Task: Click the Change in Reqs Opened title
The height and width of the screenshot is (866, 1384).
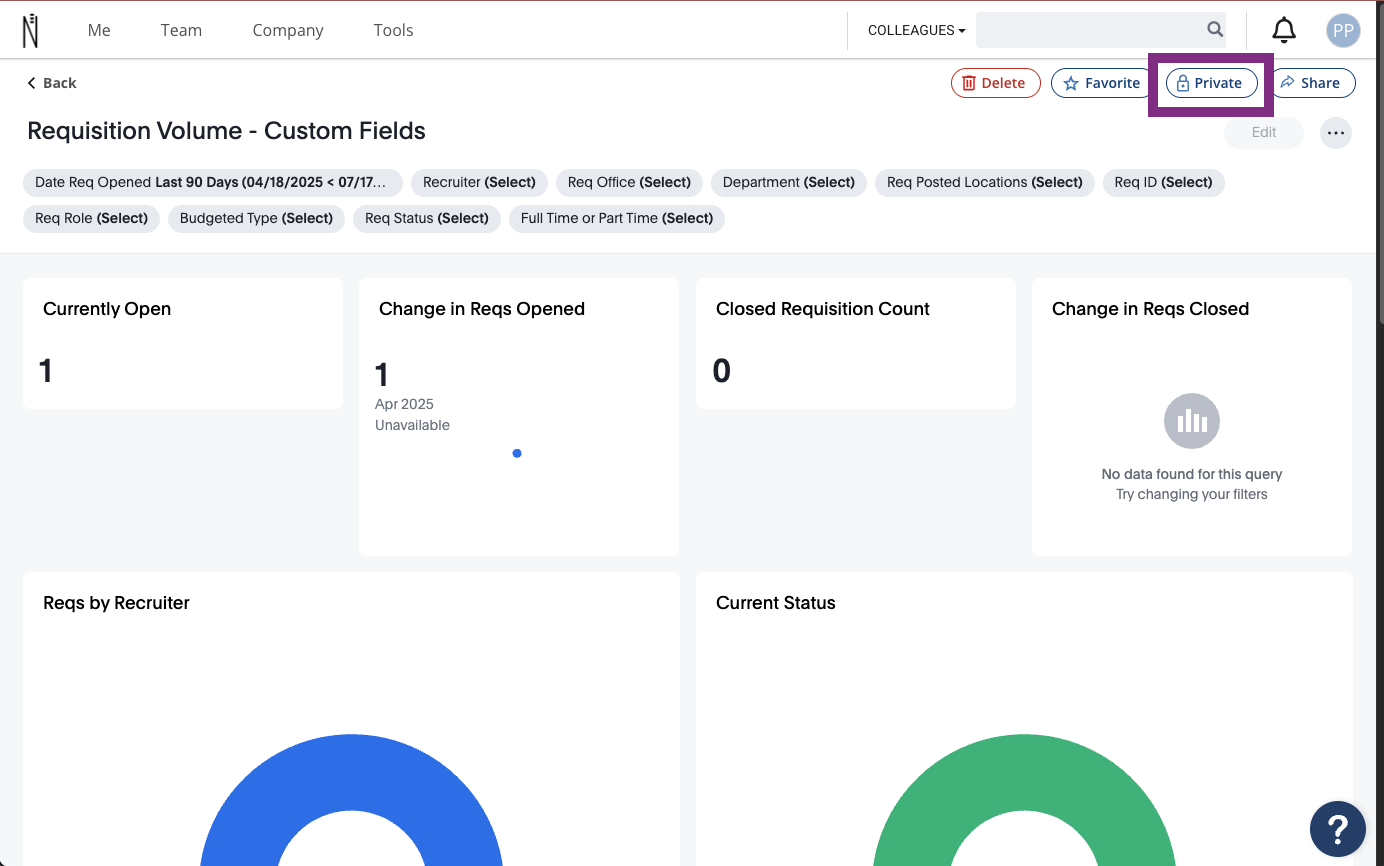Action: [x=482, y=309]
